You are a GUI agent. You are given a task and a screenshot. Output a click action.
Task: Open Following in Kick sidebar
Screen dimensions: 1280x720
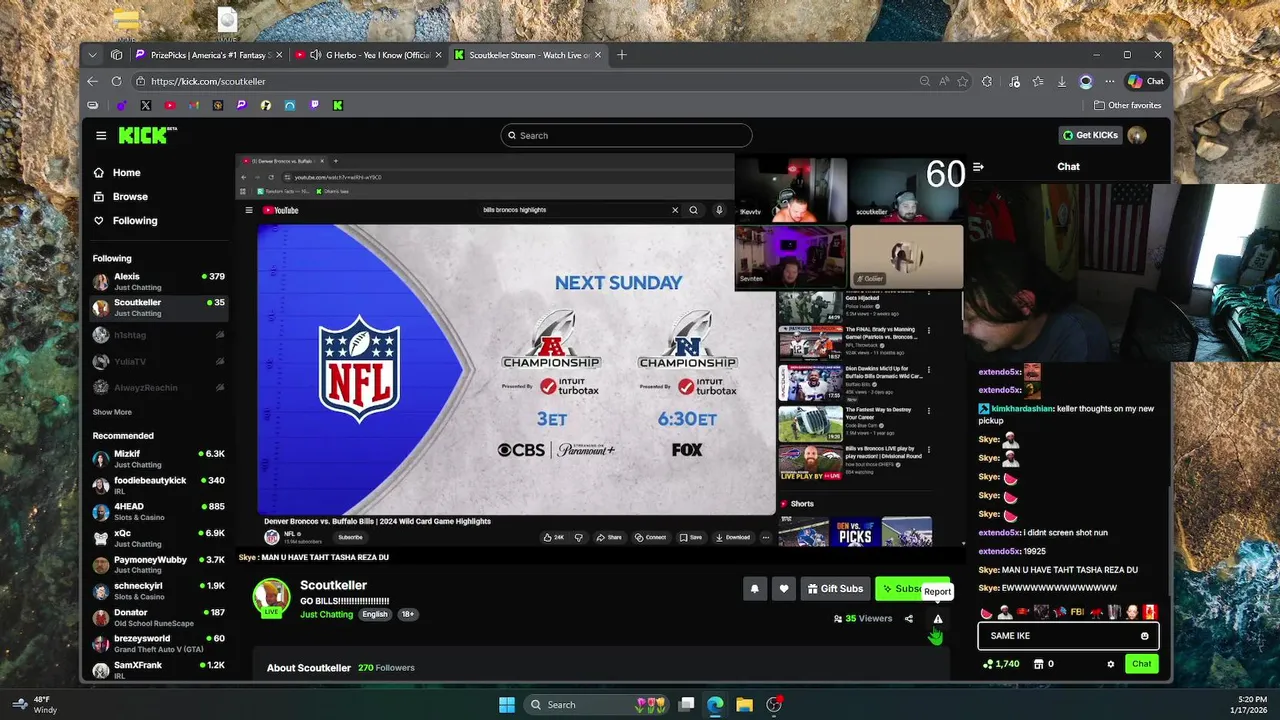(x=135, y=221)
